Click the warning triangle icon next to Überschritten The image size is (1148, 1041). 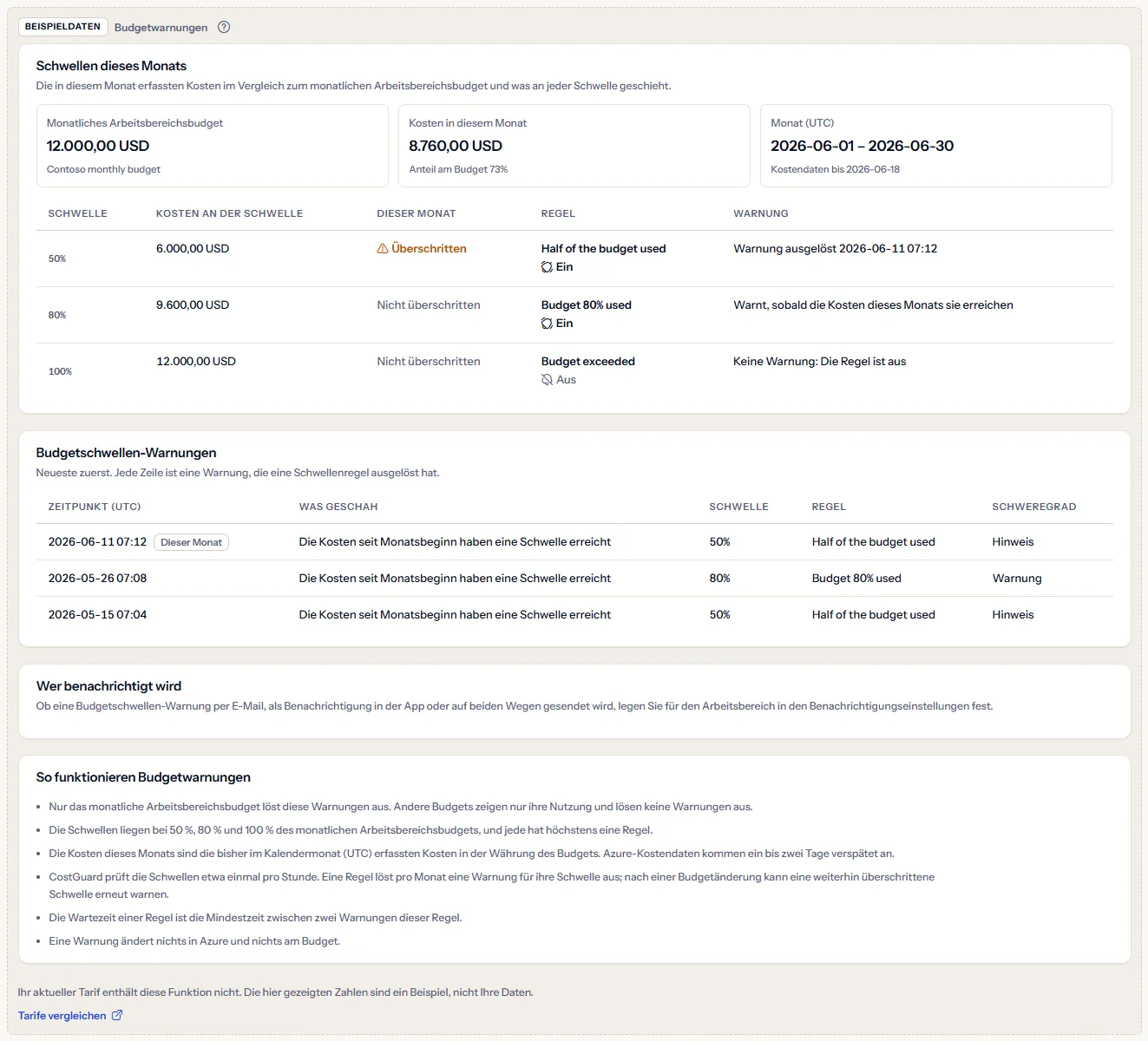[x=383, y=249]
